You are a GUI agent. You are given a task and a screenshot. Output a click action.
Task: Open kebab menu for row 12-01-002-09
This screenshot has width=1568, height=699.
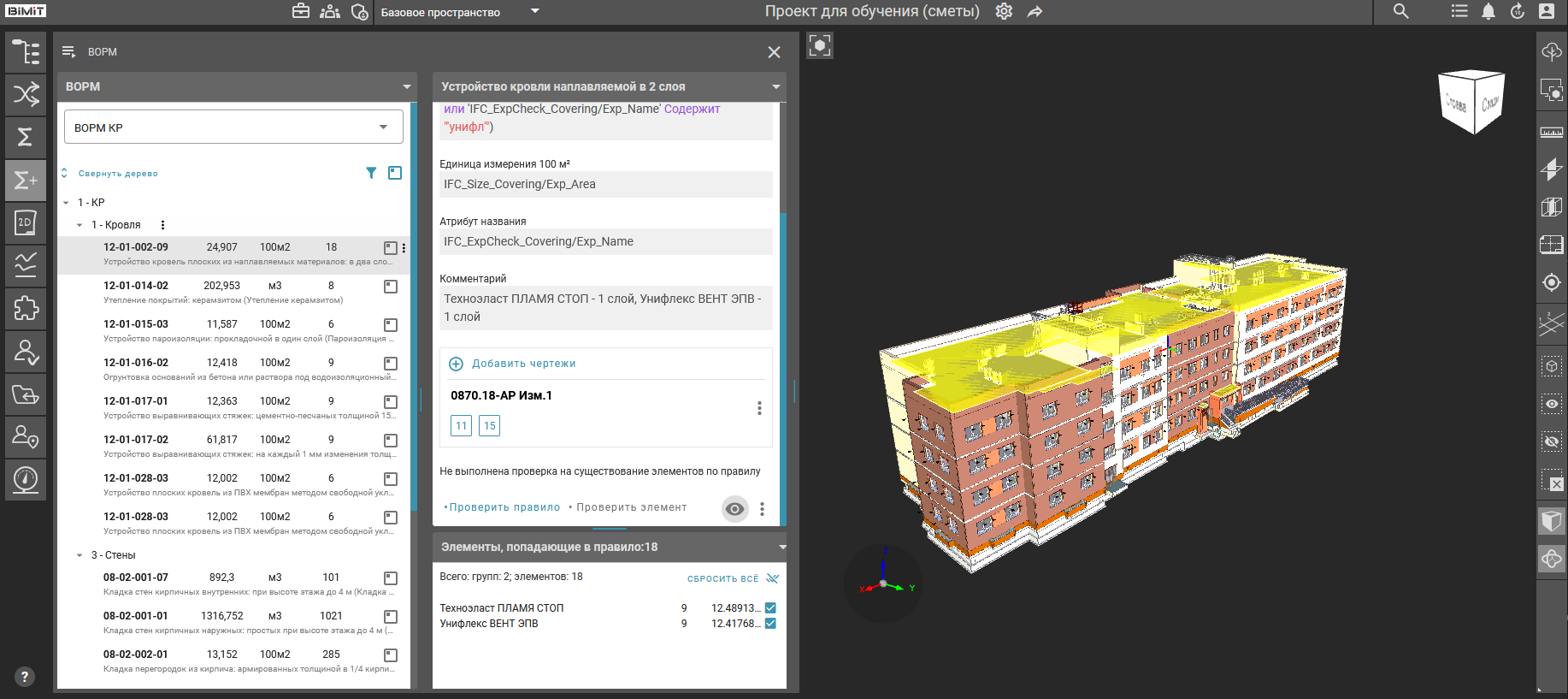[404, 248]
